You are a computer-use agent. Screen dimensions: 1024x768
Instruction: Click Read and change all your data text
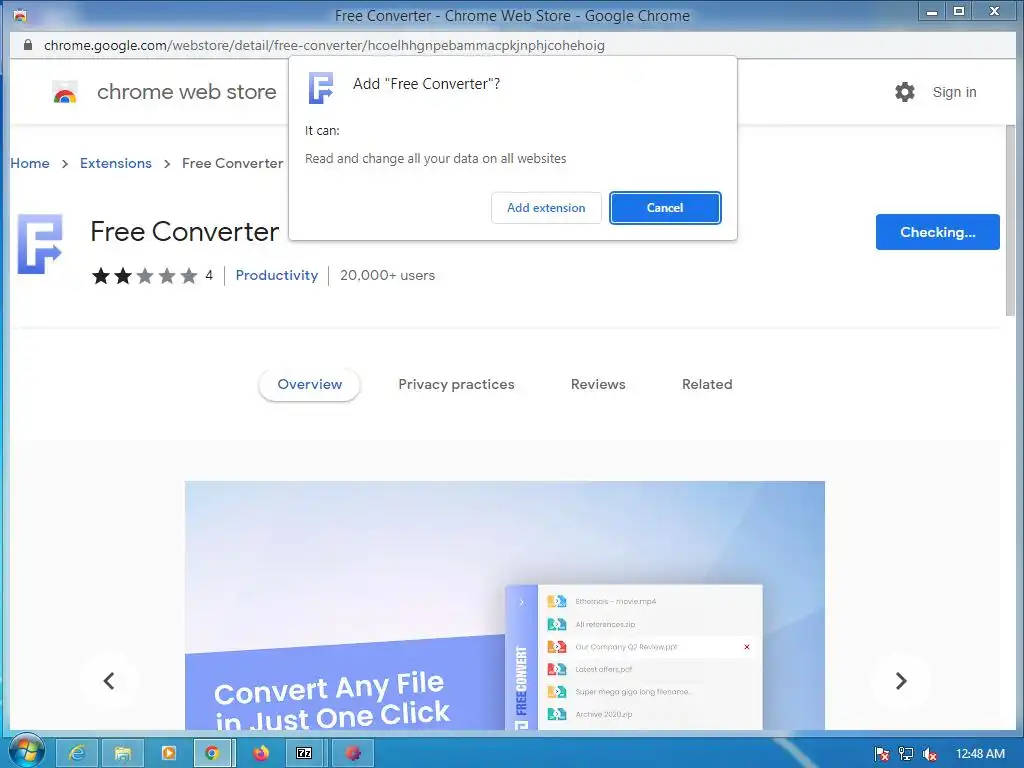click(436, 159)
